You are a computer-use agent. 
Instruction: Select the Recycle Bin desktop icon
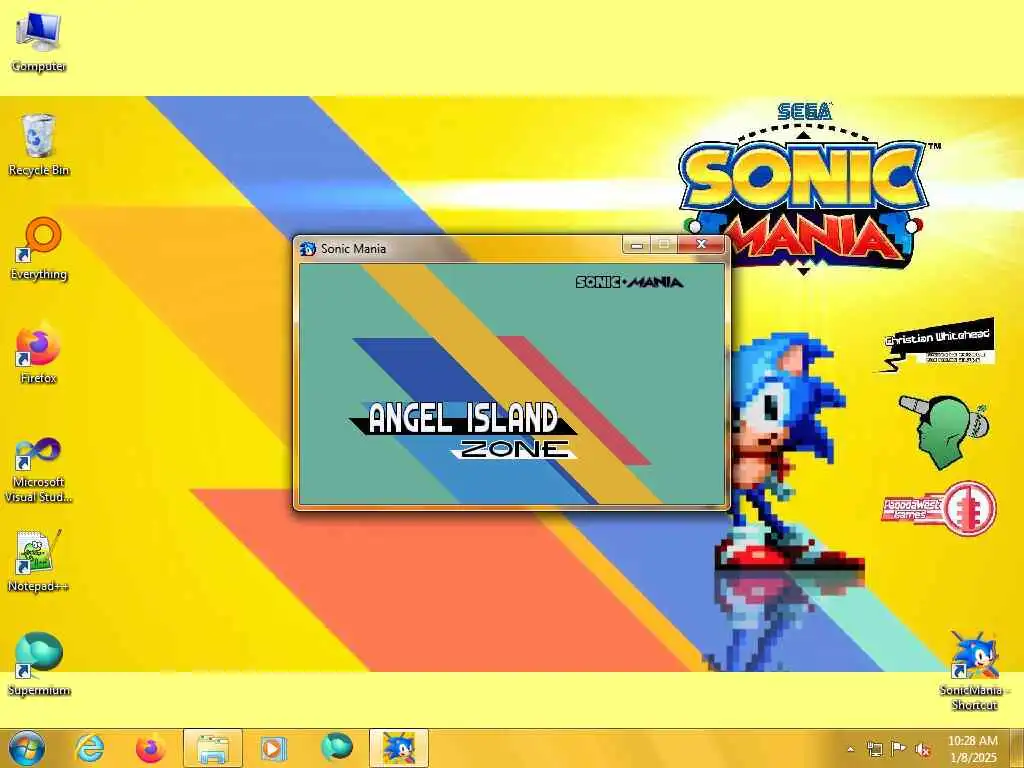coord(38,145)
